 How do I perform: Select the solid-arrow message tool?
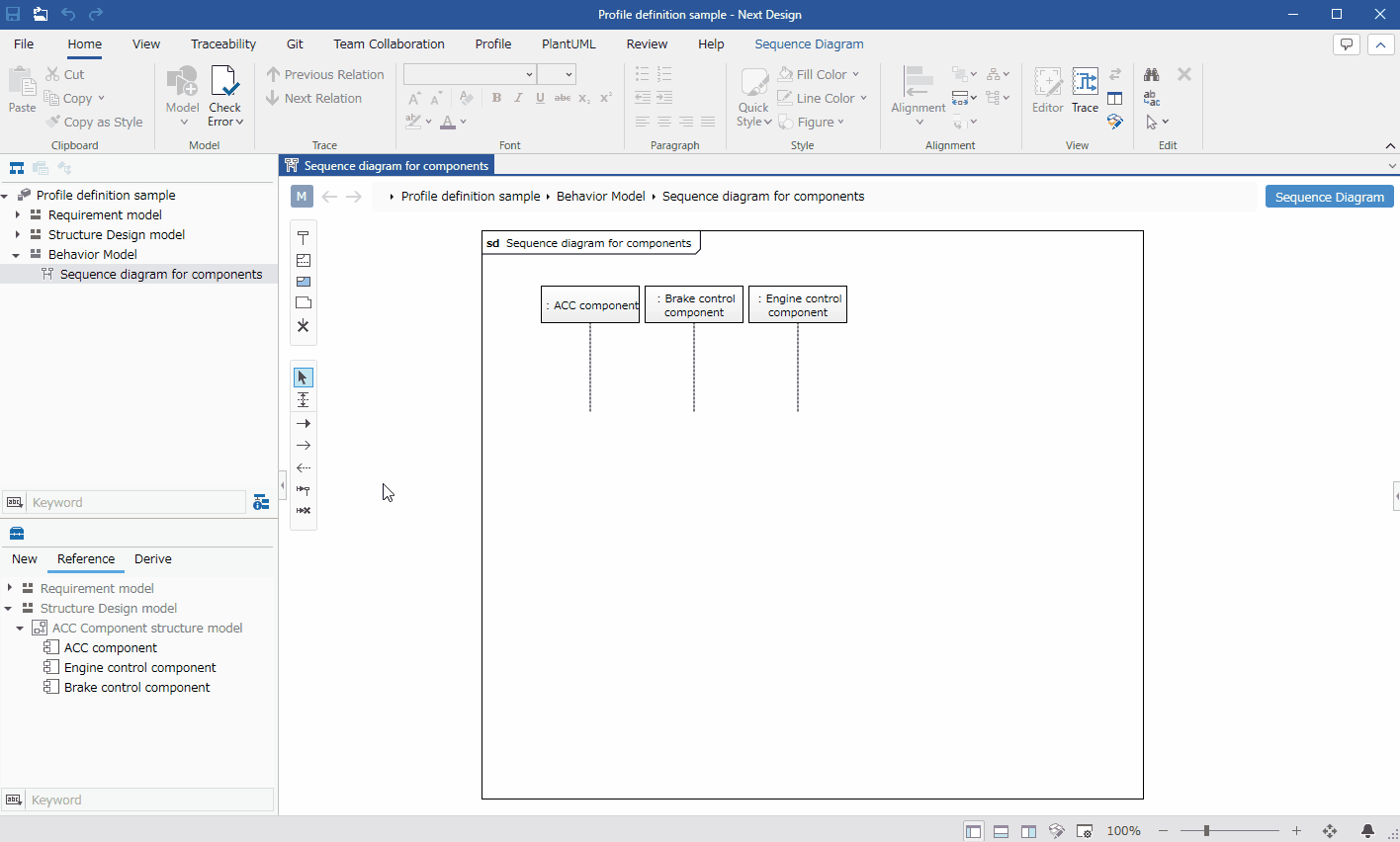pos(304,423)
